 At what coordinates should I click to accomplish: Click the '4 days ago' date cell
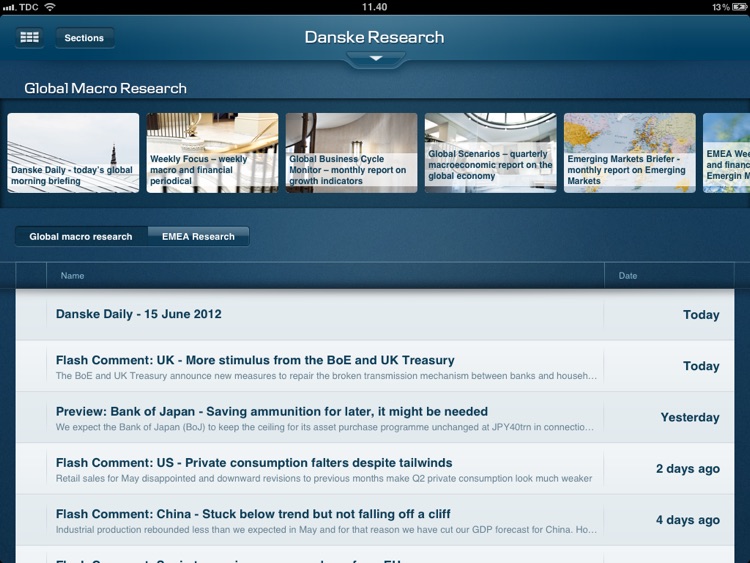coord(688,520)
